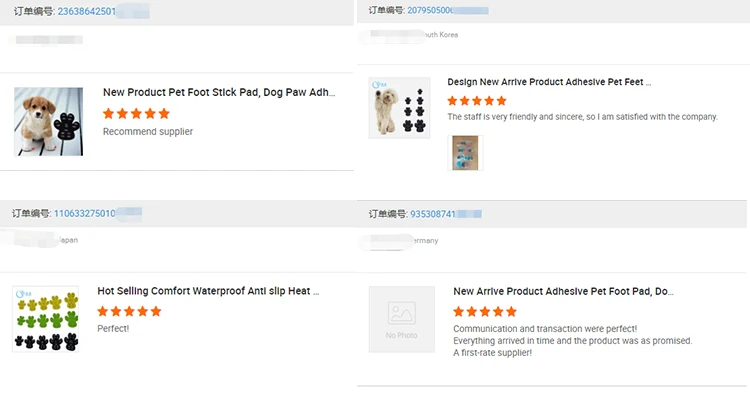The height and width of the screenshot is (400, 750).
Task: Click the "Perfect!" review comment
Action: click(x=113, y=328)
